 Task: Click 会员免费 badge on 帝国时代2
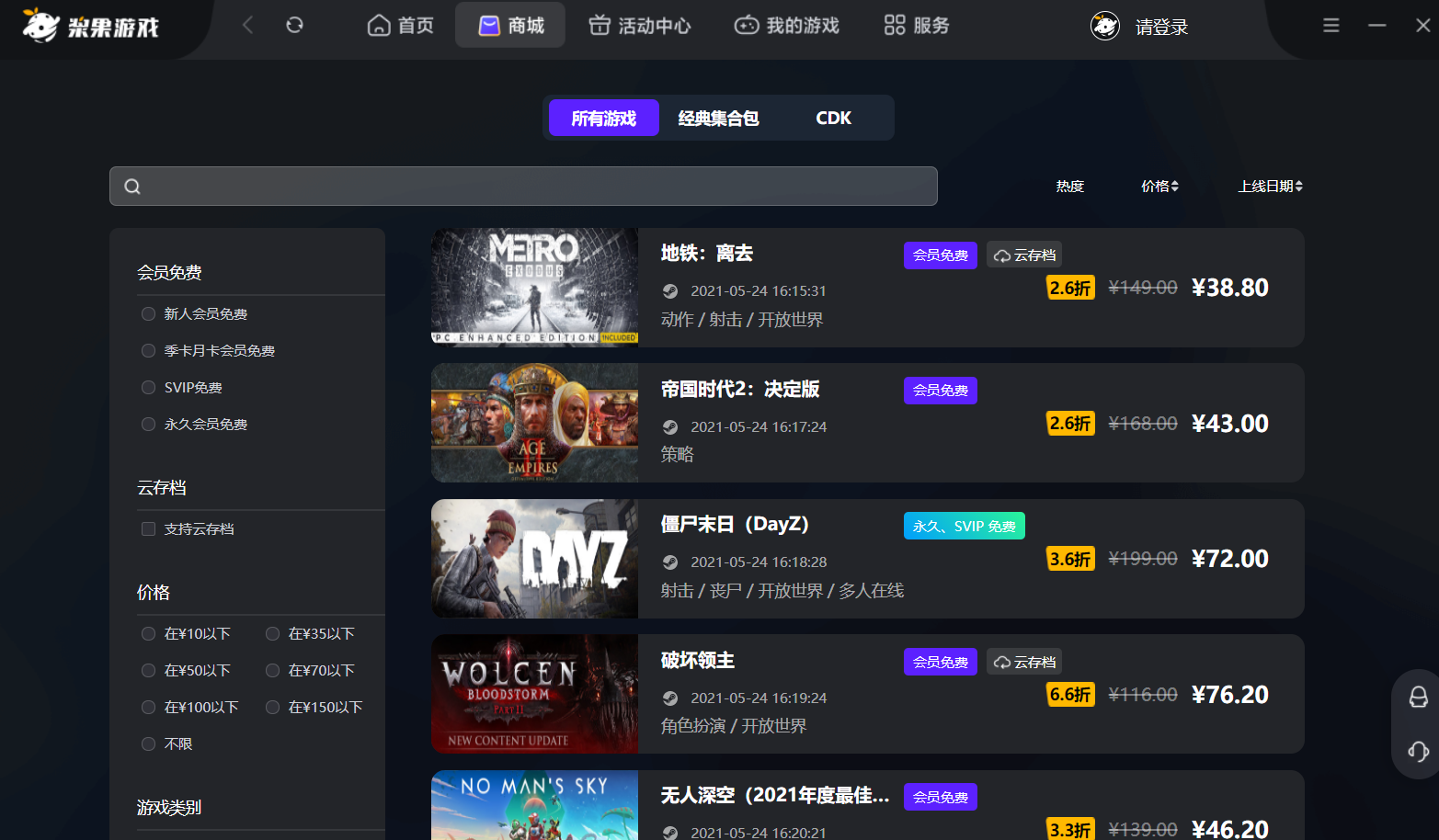(x=941, y=391)
